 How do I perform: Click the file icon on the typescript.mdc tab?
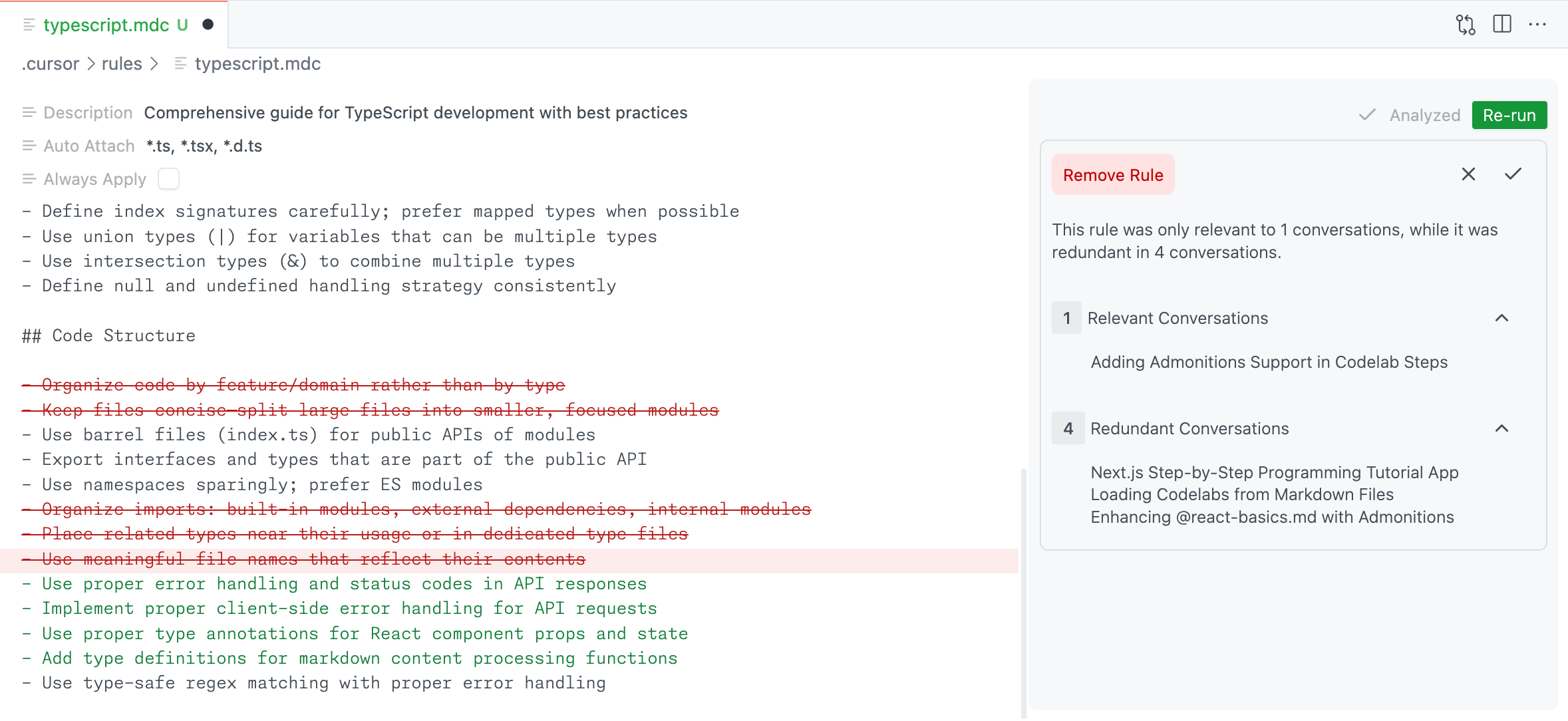28,25
